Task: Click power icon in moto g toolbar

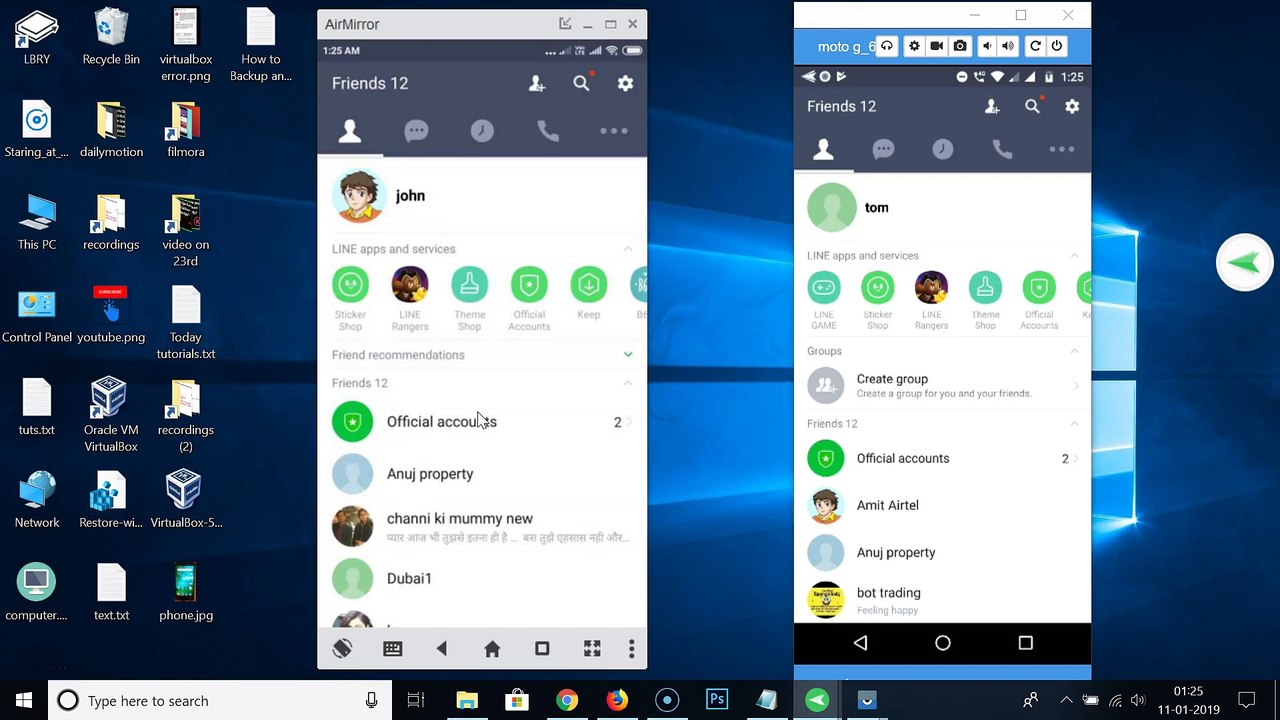Action: coord(1056,46)
